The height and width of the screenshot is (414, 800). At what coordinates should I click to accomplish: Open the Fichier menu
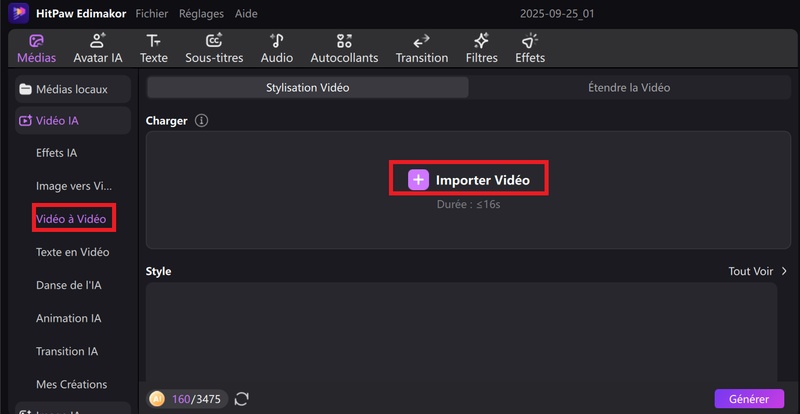click(x=151, y=14)
